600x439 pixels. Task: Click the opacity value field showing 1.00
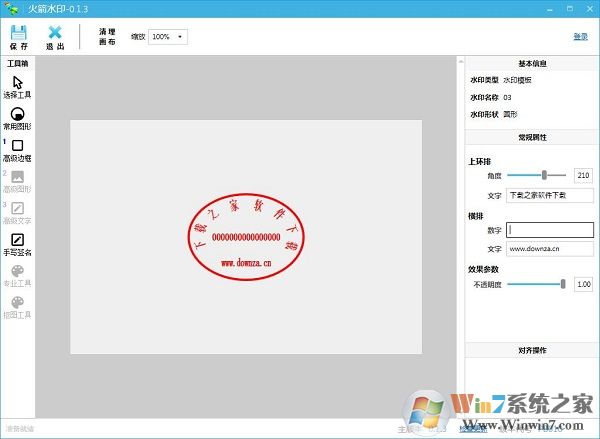583,284
